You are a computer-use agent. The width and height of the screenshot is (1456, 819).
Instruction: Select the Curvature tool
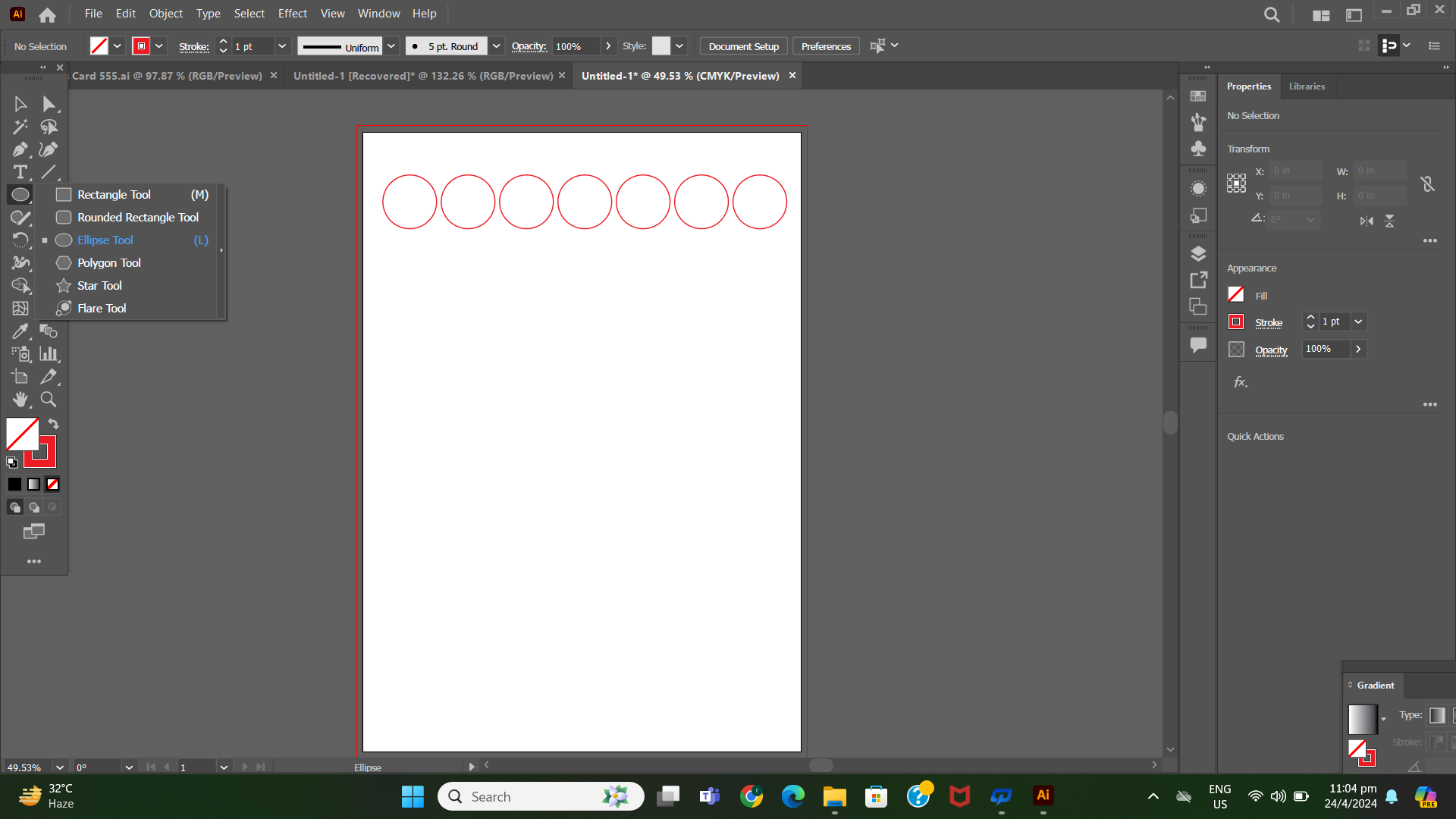point(49,149)
